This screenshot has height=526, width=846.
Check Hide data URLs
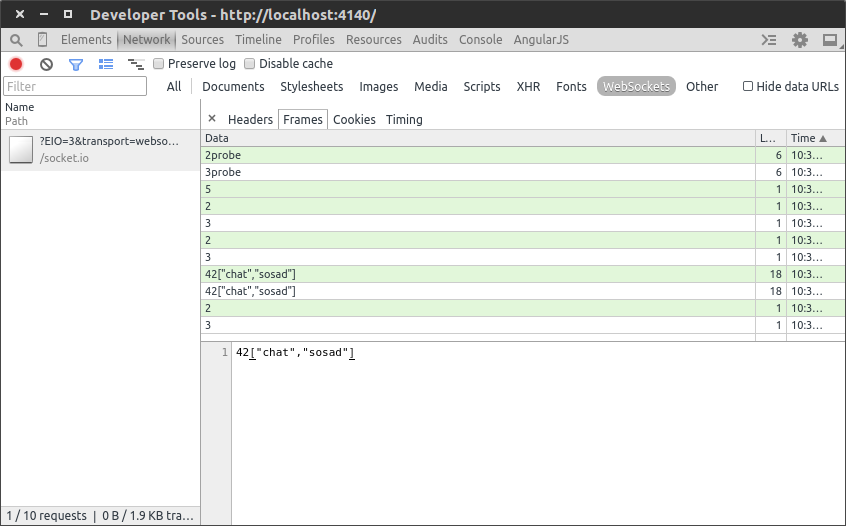pos(748,86)
